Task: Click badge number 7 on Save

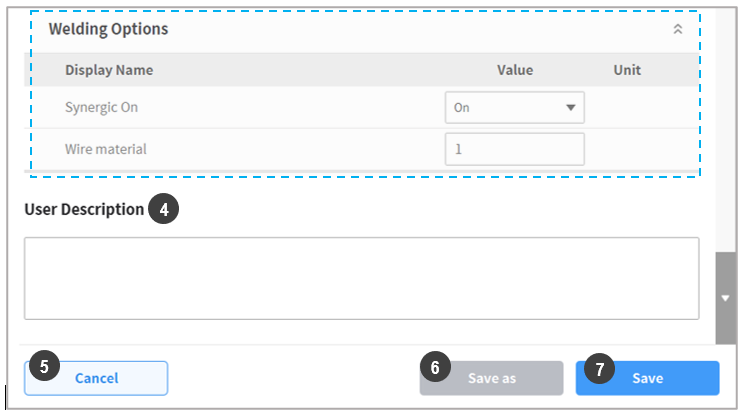Action: pos(598,367)
